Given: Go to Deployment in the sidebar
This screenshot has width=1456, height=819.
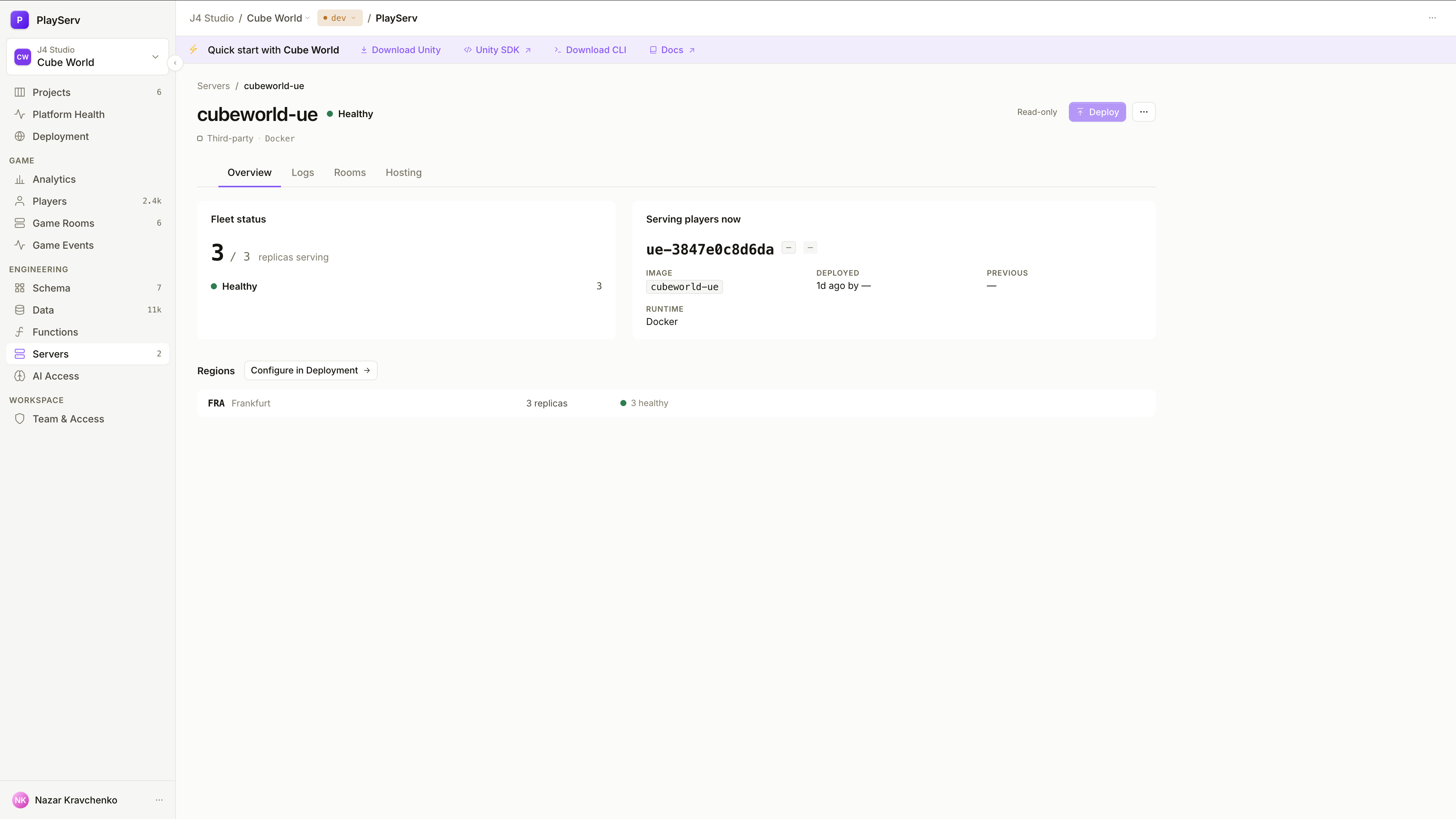Looking at the screenshot, I should (88, 136).
